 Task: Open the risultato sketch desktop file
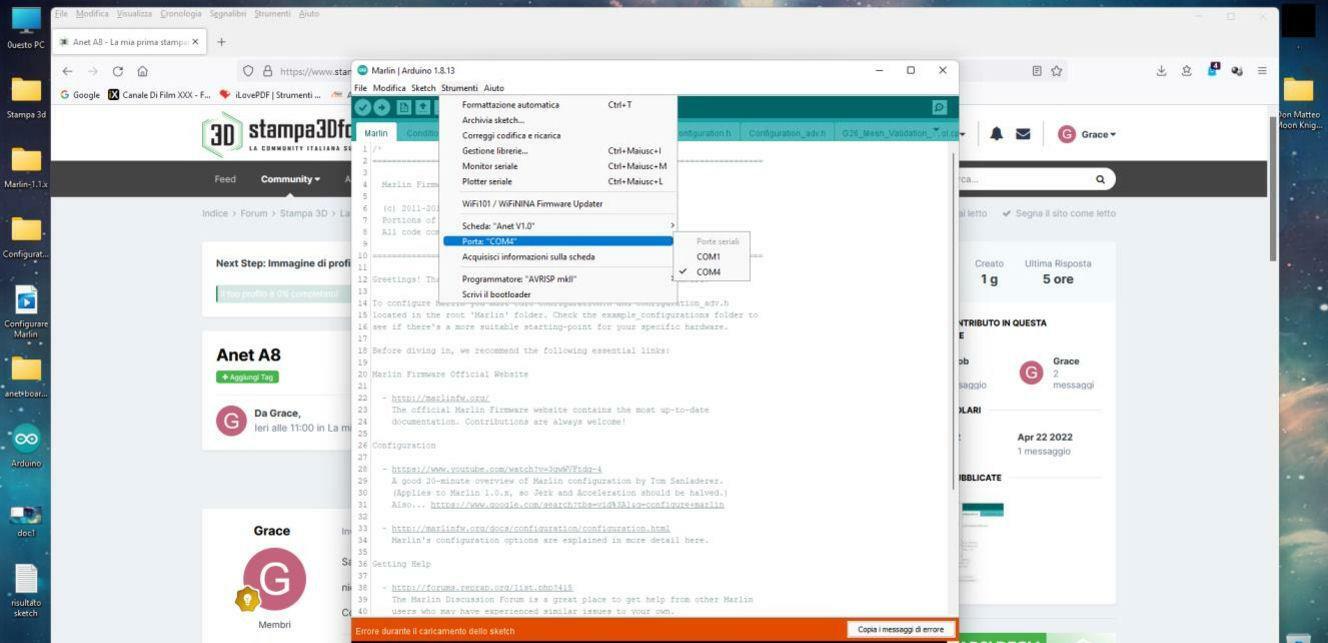[x=26, y=591]
